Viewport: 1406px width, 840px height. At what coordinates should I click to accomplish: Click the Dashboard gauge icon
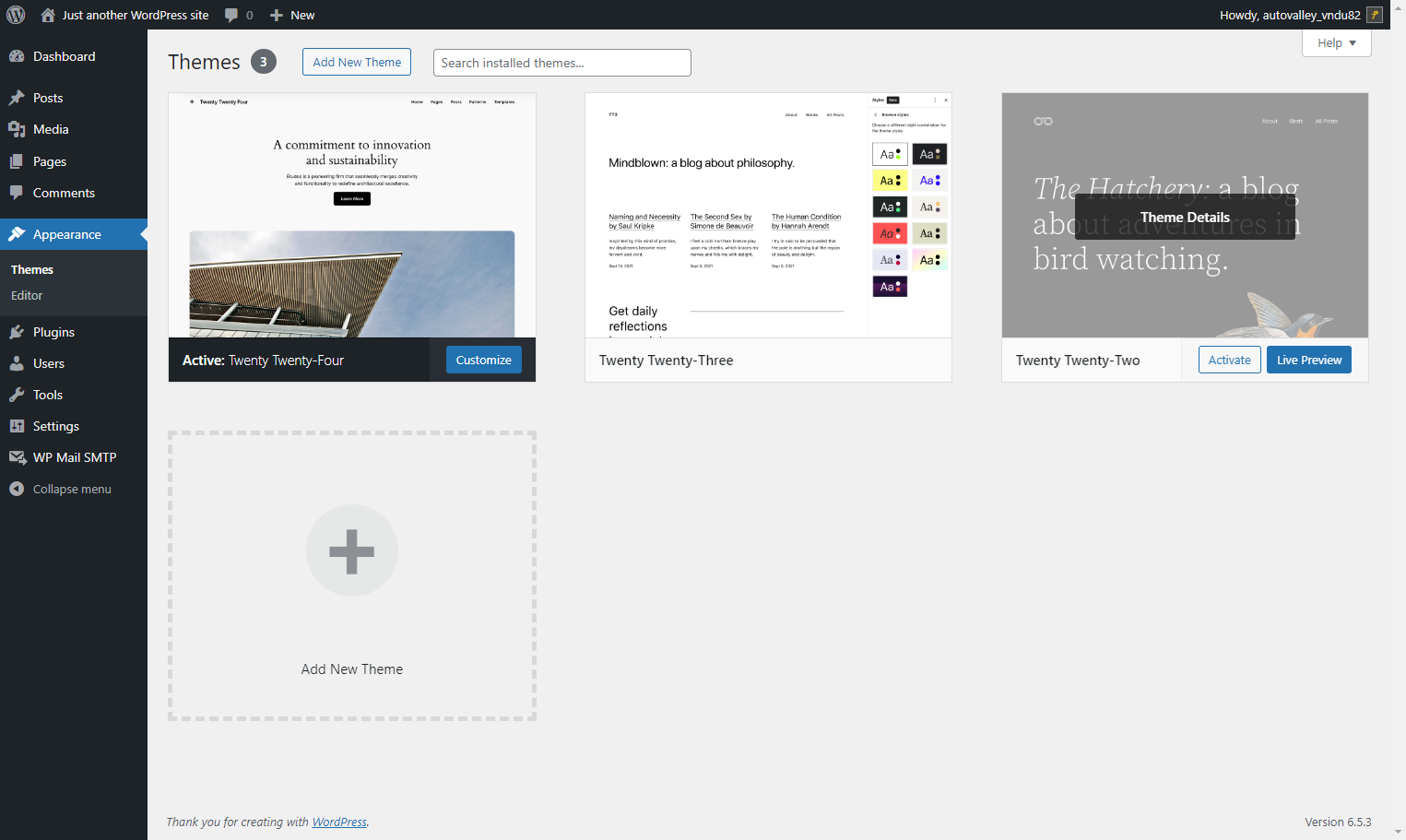tap(17, 56)
